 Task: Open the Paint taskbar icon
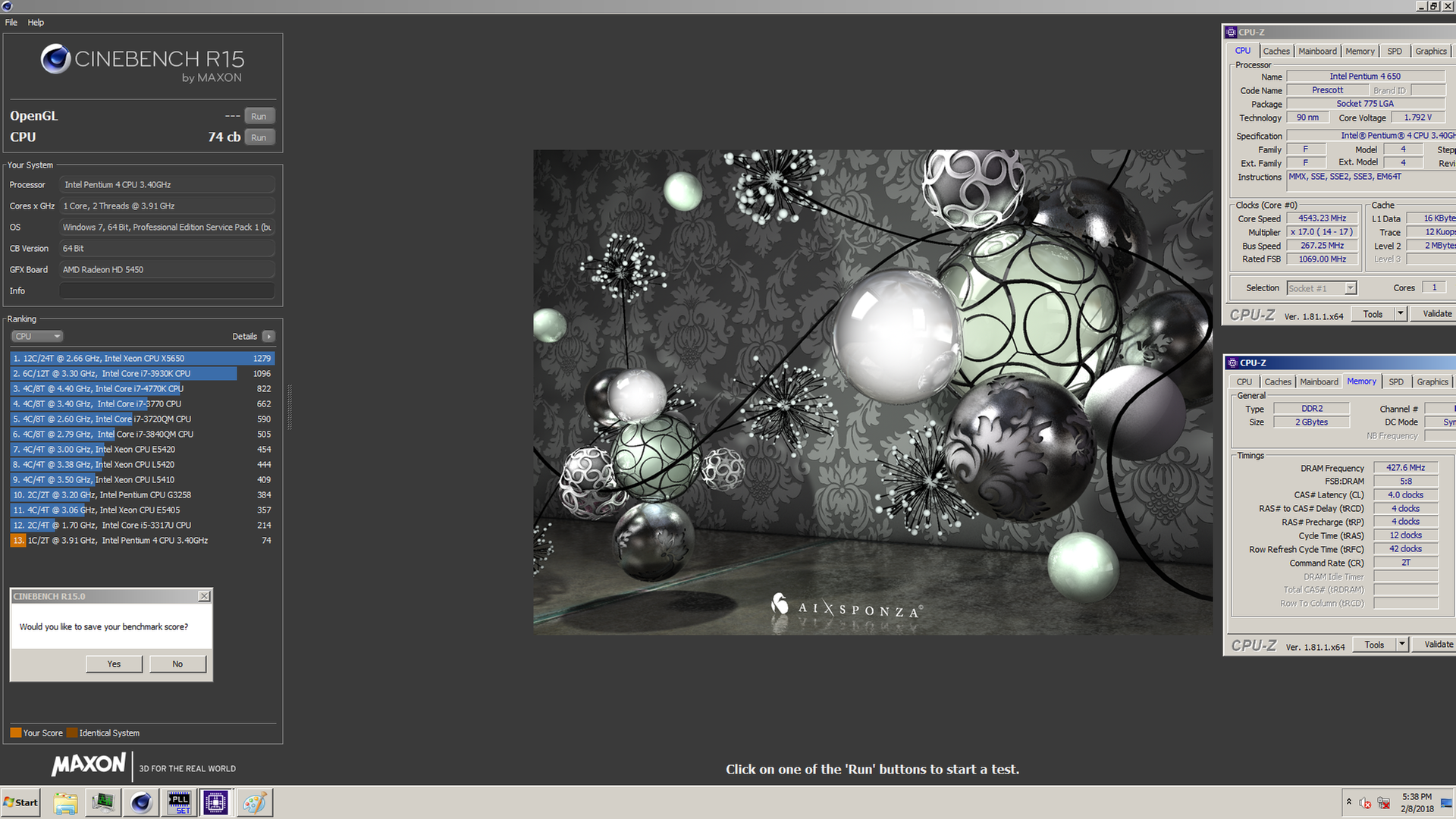[x=254, y=802]
